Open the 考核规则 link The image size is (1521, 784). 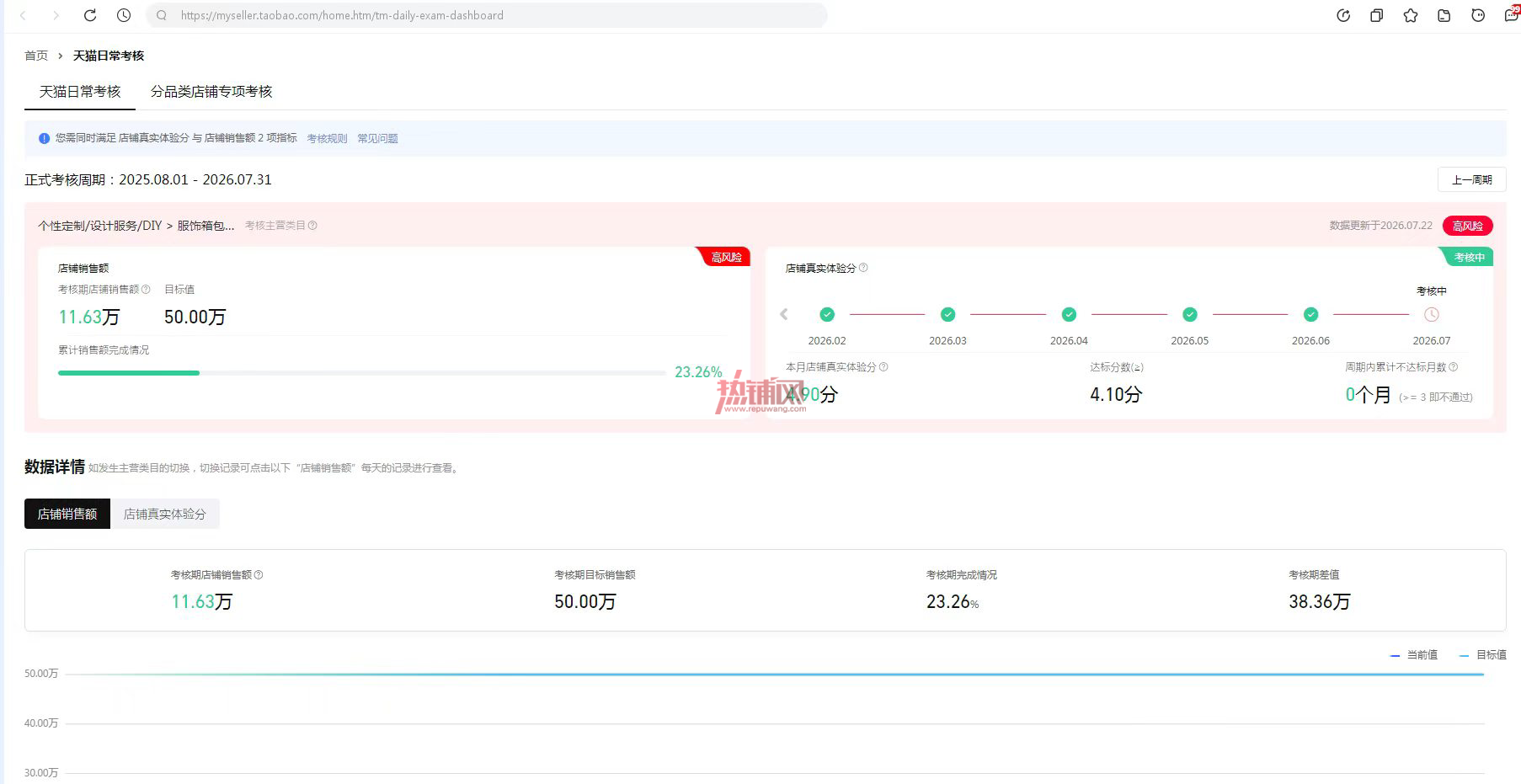pyautogui.click(x=327, y=138)
